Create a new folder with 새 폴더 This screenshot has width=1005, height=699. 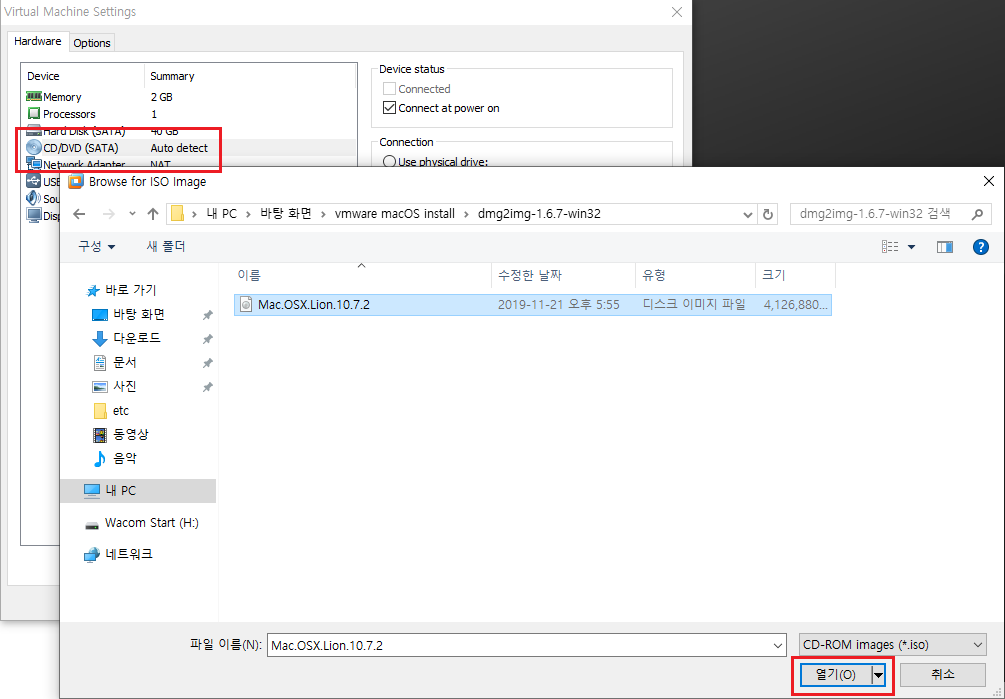tap(166, 247)
